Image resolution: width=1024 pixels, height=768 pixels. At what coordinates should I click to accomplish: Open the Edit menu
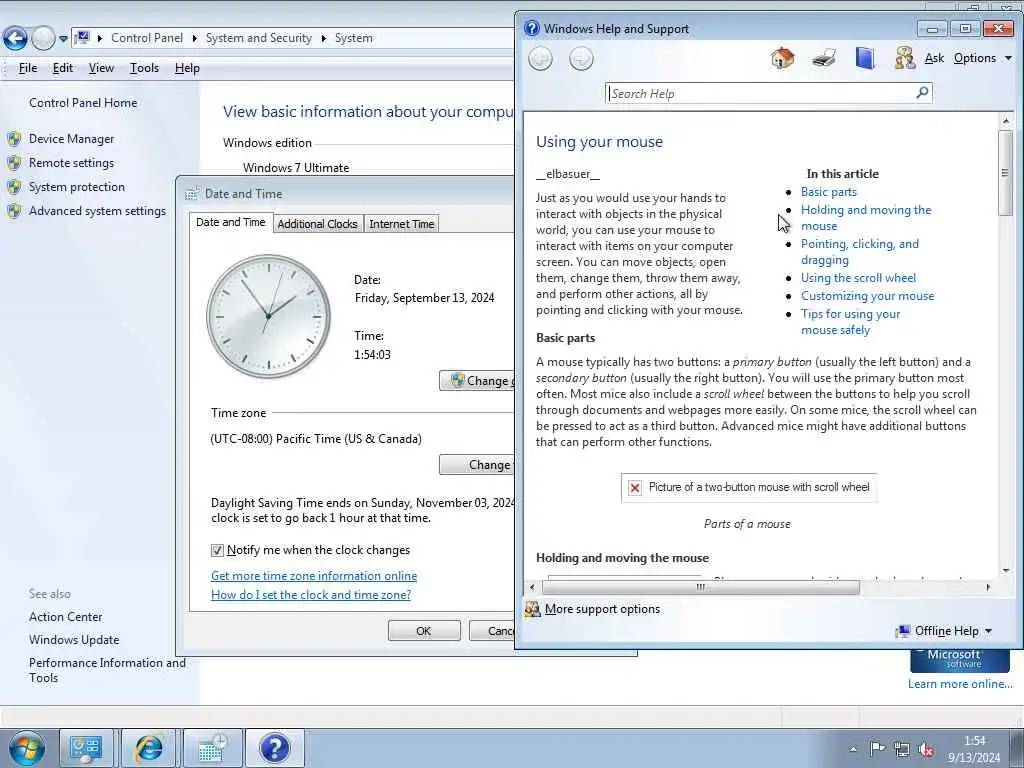pyautogui.click(x=63, y=68)
